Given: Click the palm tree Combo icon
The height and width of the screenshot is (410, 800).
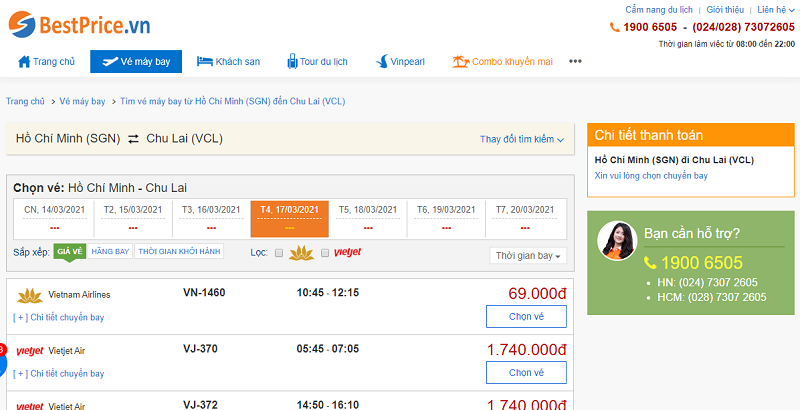Looking at the screenshot, I should [x=460, y=62].
